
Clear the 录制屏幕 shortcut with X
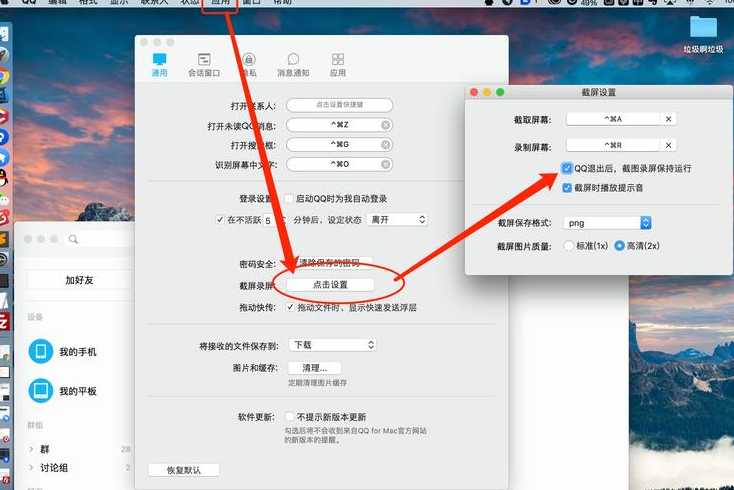[668, 146]
